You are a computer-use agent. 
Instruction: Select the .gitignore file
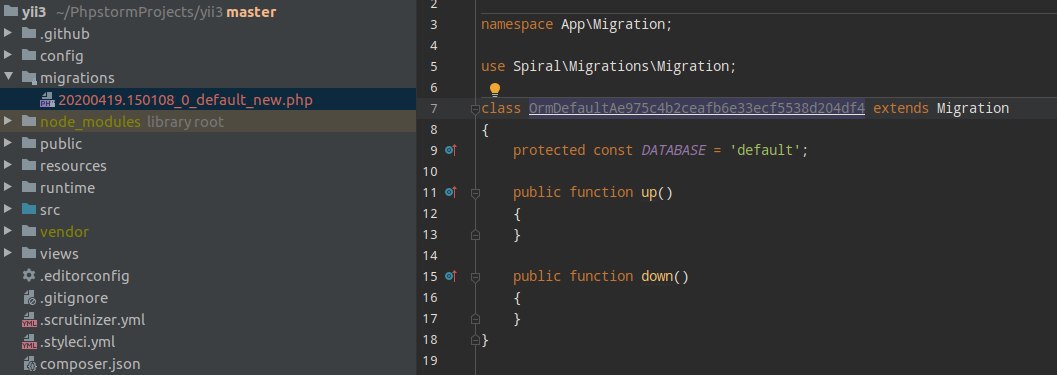(x=73, y=298)
